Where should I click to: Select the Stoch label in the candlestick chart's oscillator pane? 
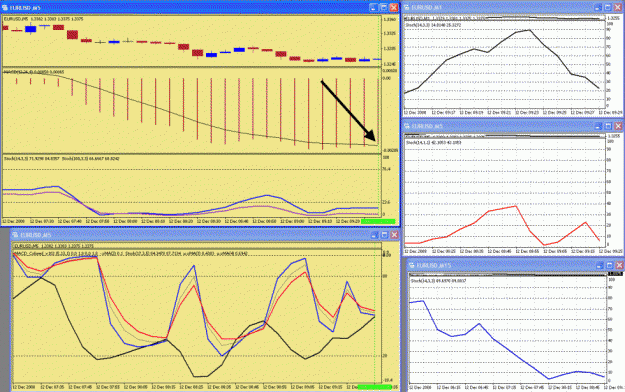click(61, 159)
